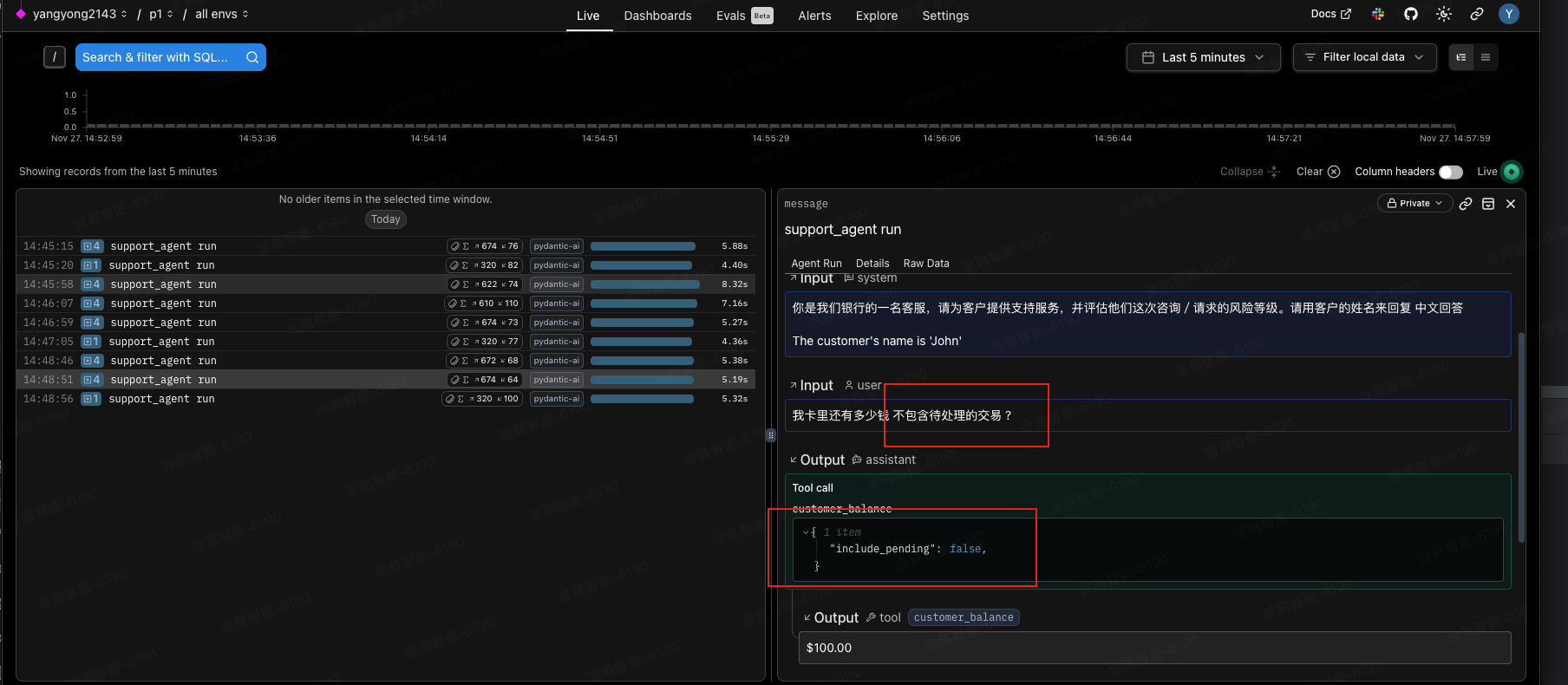Open the yangyong2143 organization selector

coord(80,14)
